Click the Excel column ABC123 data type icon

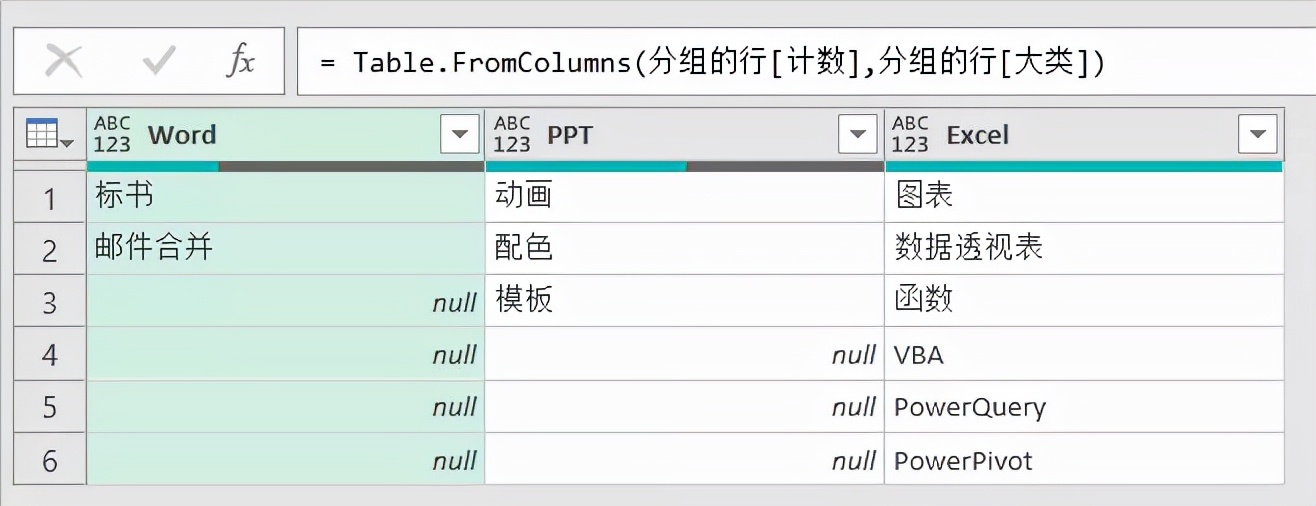[x=910, y=134]
